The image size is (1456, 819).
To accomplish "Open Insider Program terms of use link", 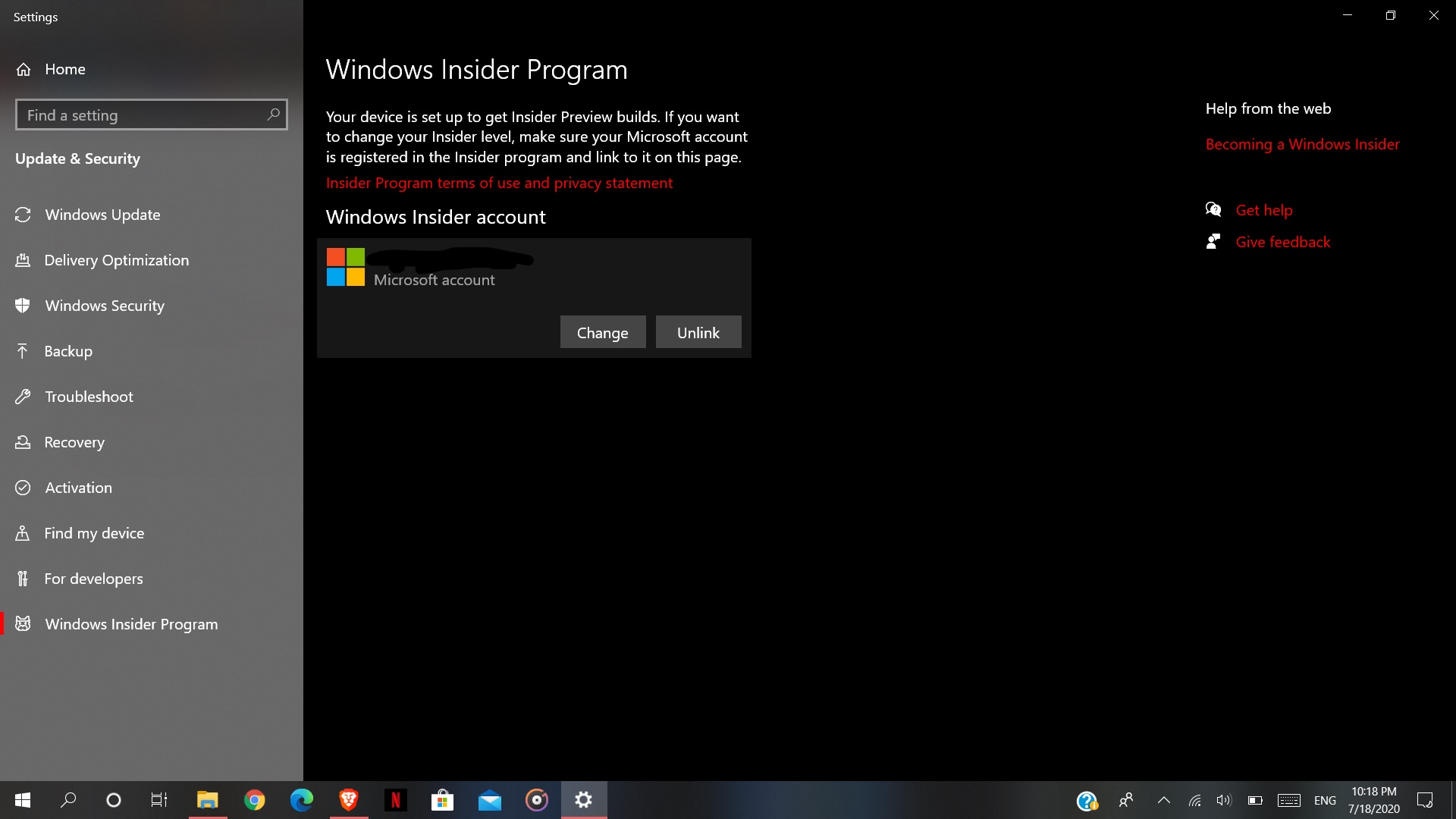I will (x=499, y=183).
